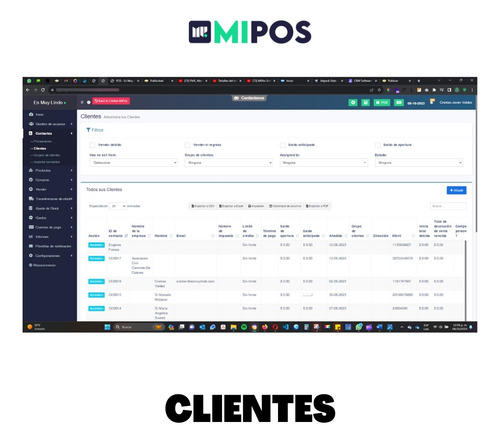Click the bookmark star in address bar
The height and width of the screenshot is (443, 500).
click(379, 90)
